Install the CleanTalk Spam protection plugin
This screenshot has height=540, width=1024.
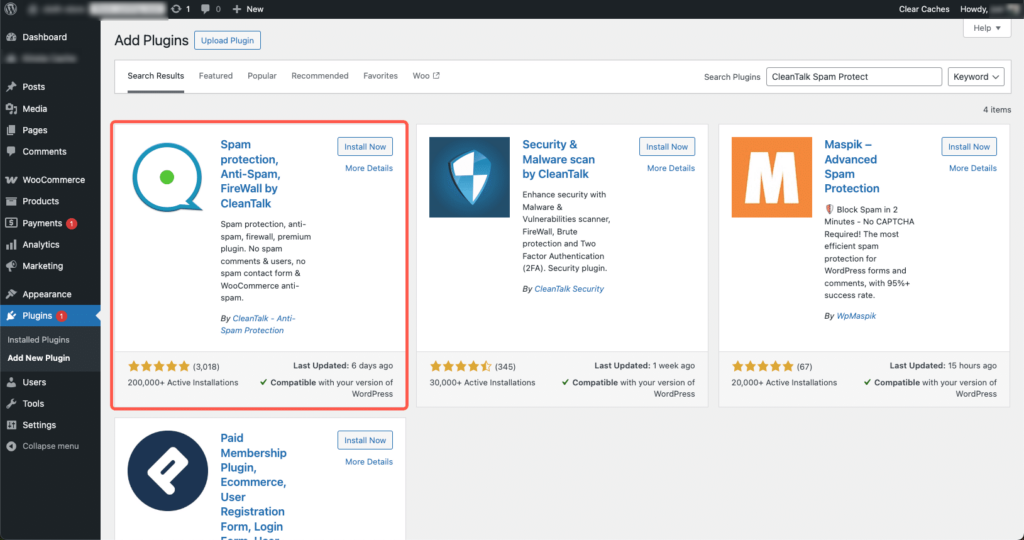(365, 147)
